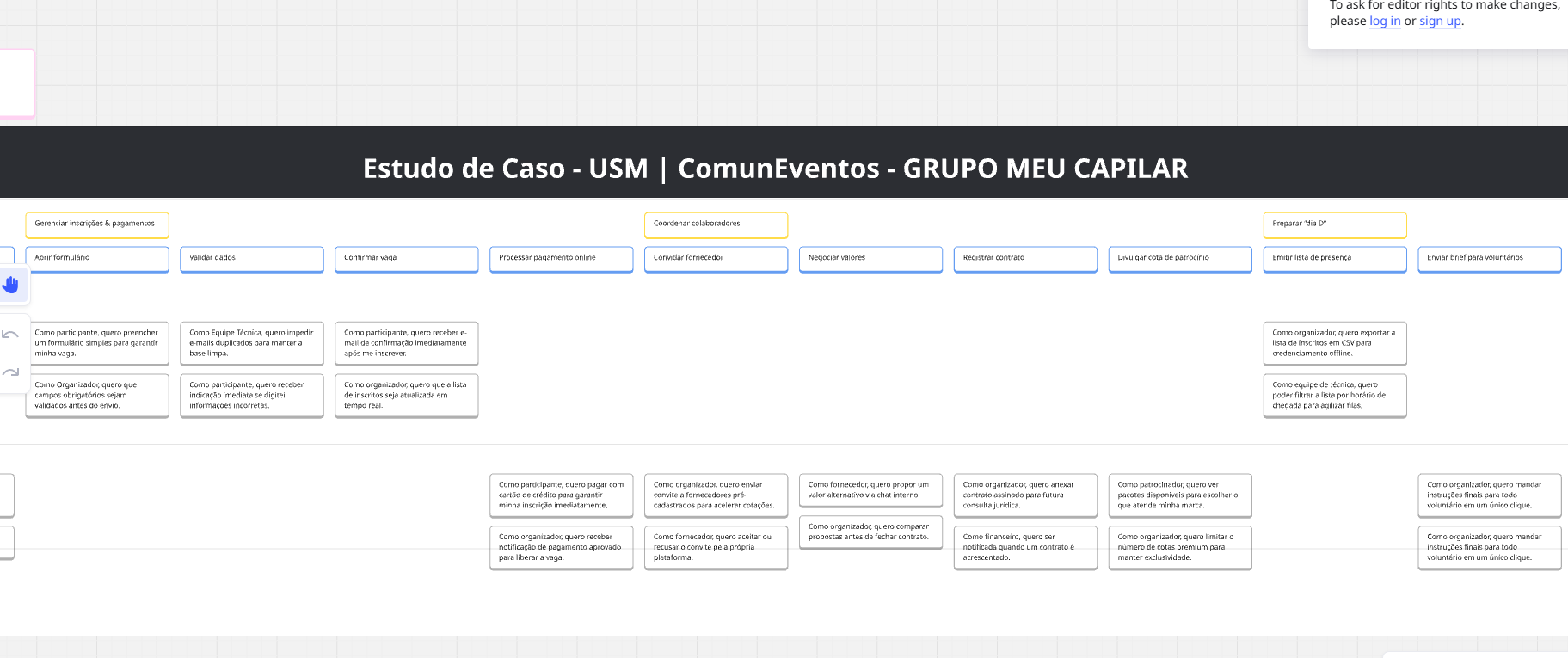The image size is (1568, 658).
Task: Click the 'Emitir lista de presença' card
Action: [1335, 259]
